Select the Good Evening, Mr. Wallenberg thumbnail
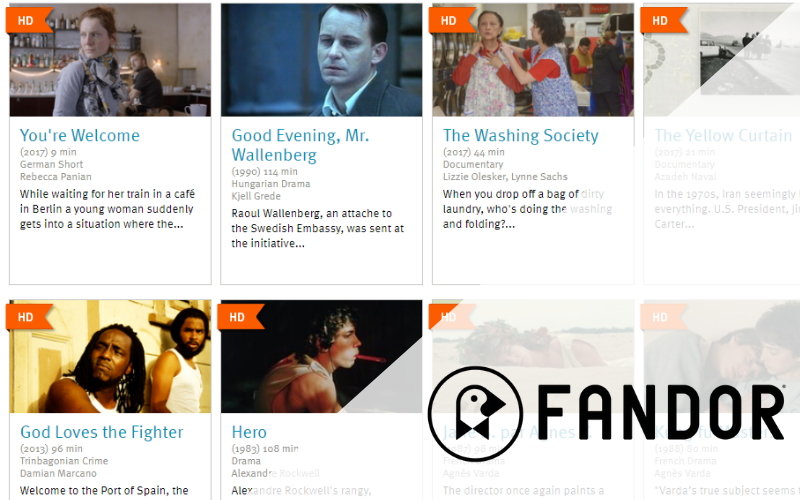Image resolution: width=800 pixels, height=500 pixels. click(x=321, y=60)
